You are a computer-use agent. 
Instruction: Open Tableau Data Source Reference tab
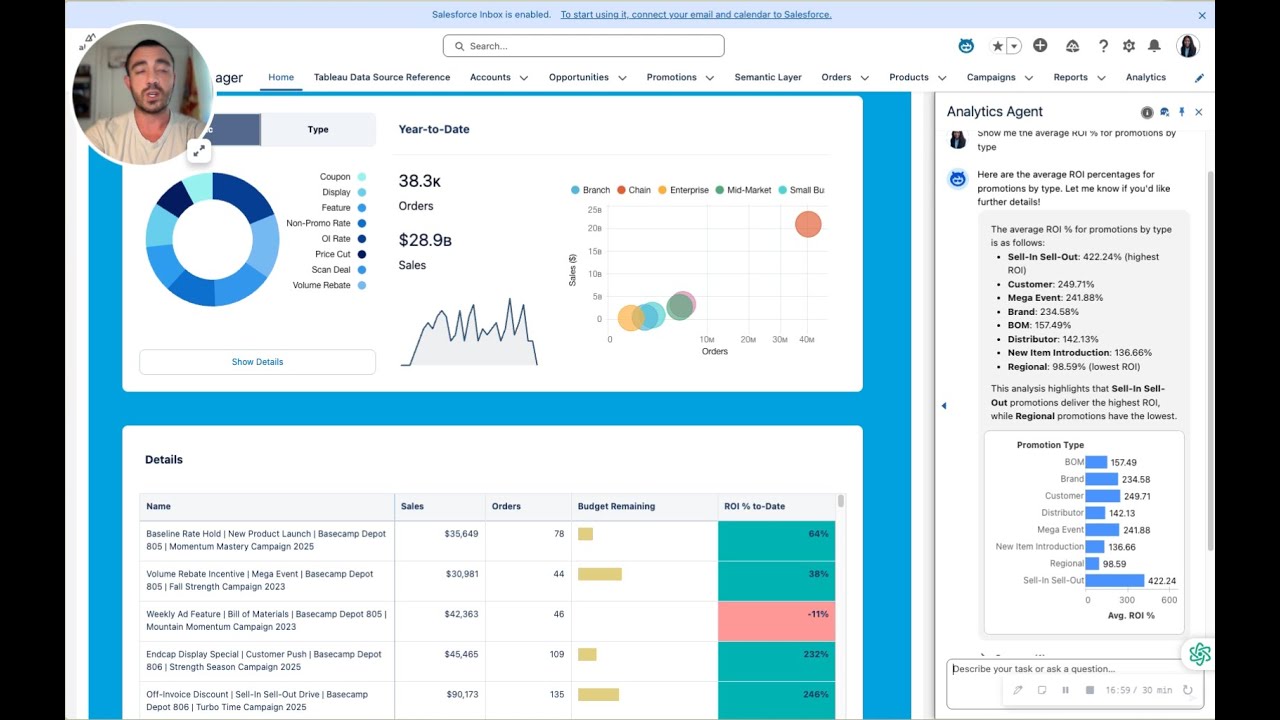click(x=382, y=77)
